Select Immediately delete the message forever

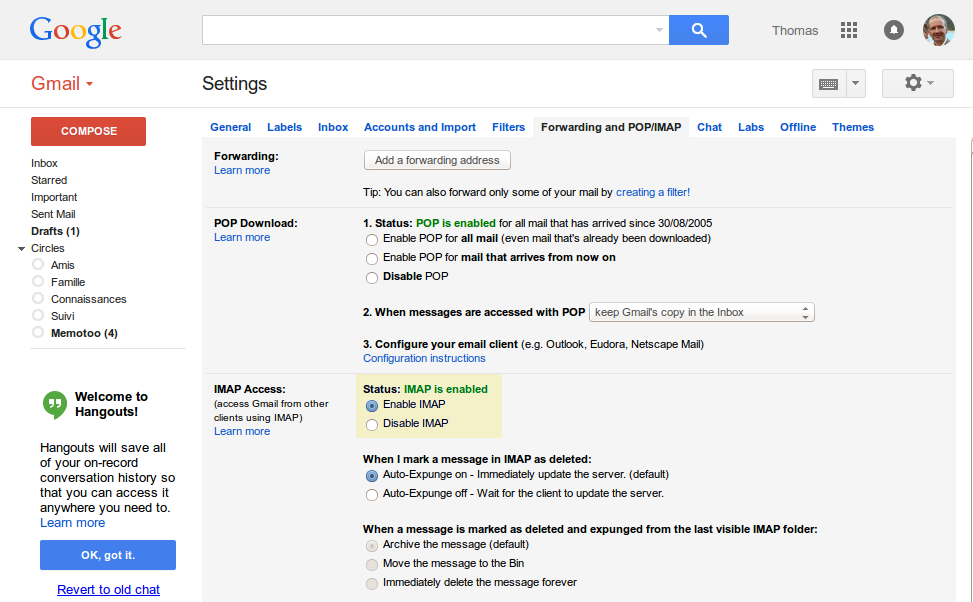pyautogui.click(x=372, y=584)
